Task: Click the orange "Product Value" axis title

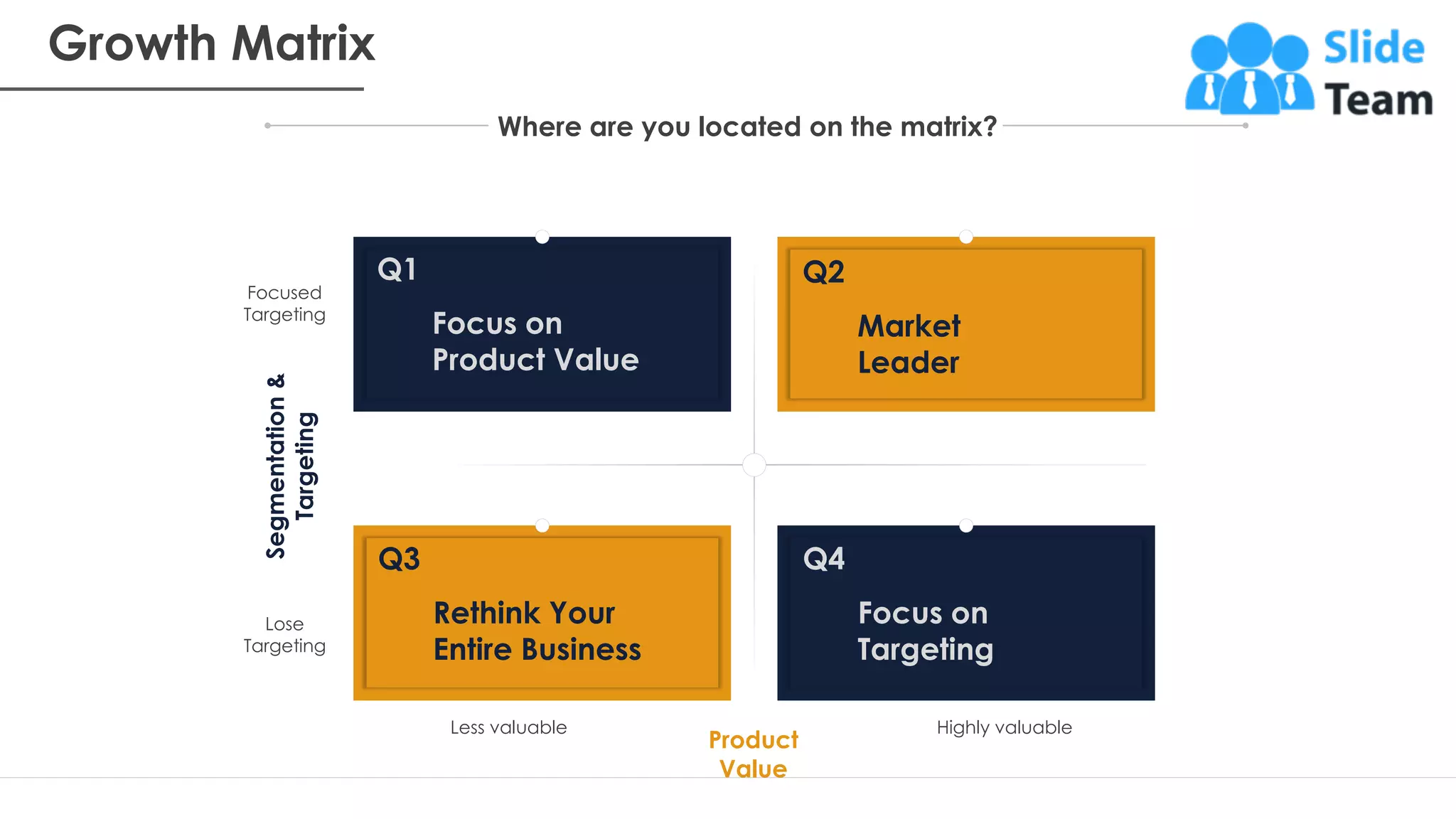Action: point(754,754)
